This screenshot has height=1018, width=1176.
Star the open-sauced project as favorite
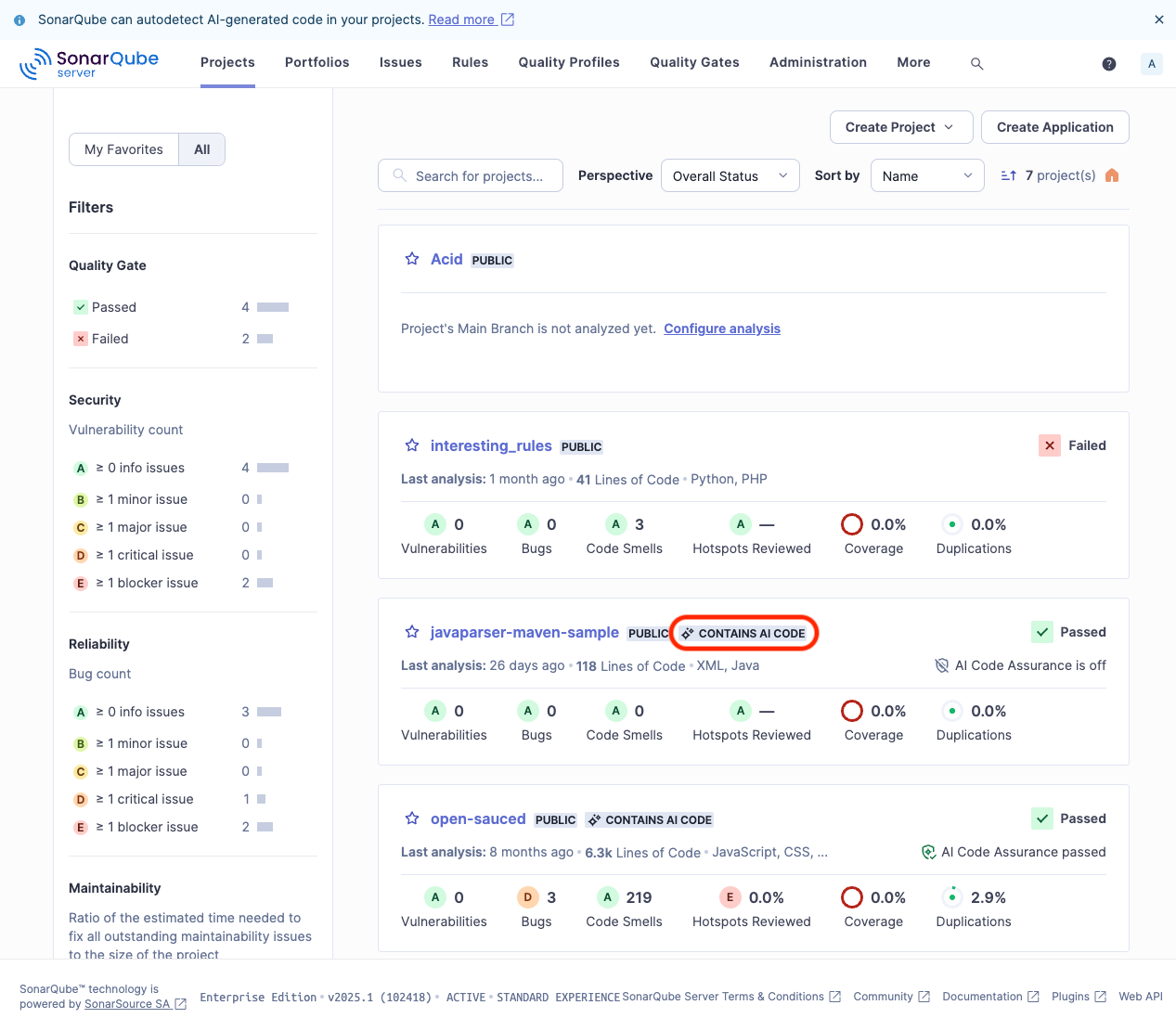411,818
